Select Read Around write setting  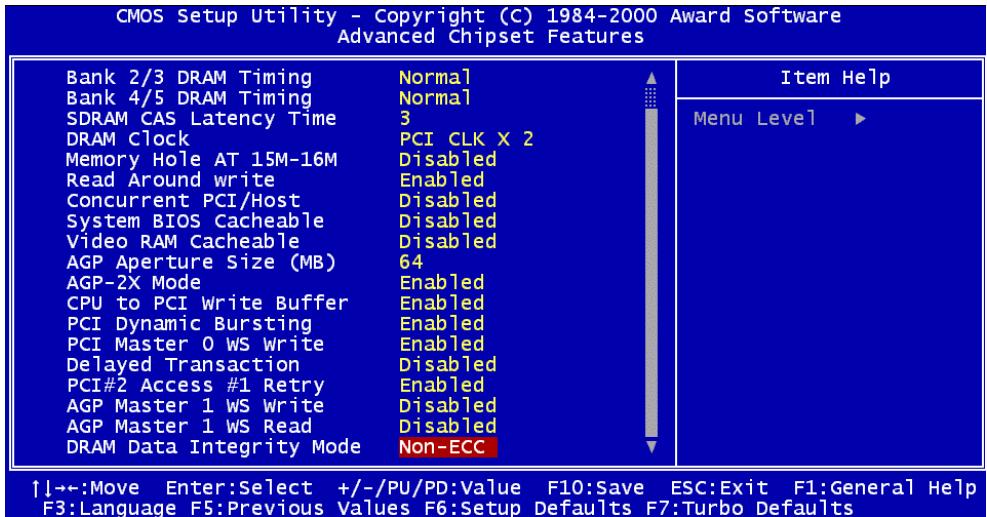(171, 180)
